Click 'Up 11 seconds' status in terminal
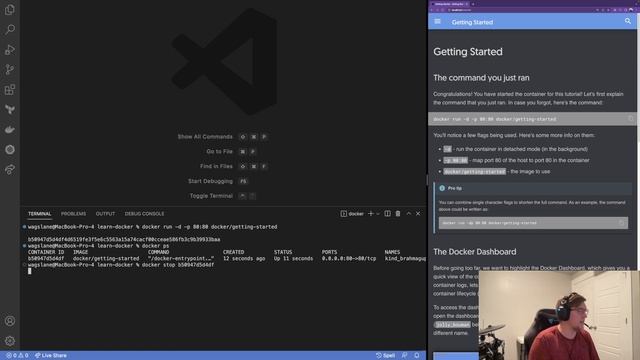This screenshot has width=640, height=360. coord(293,258)
